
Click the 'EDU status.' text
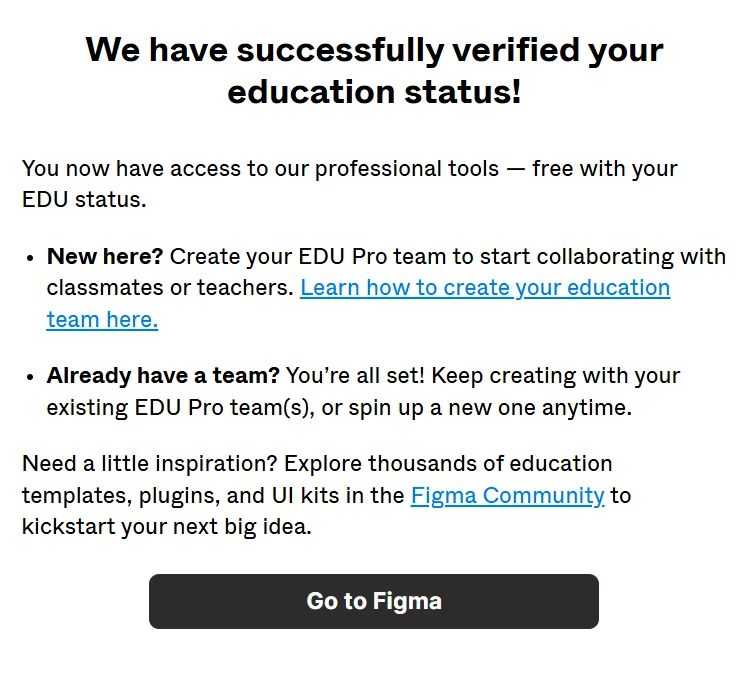[x=84, y=199]
